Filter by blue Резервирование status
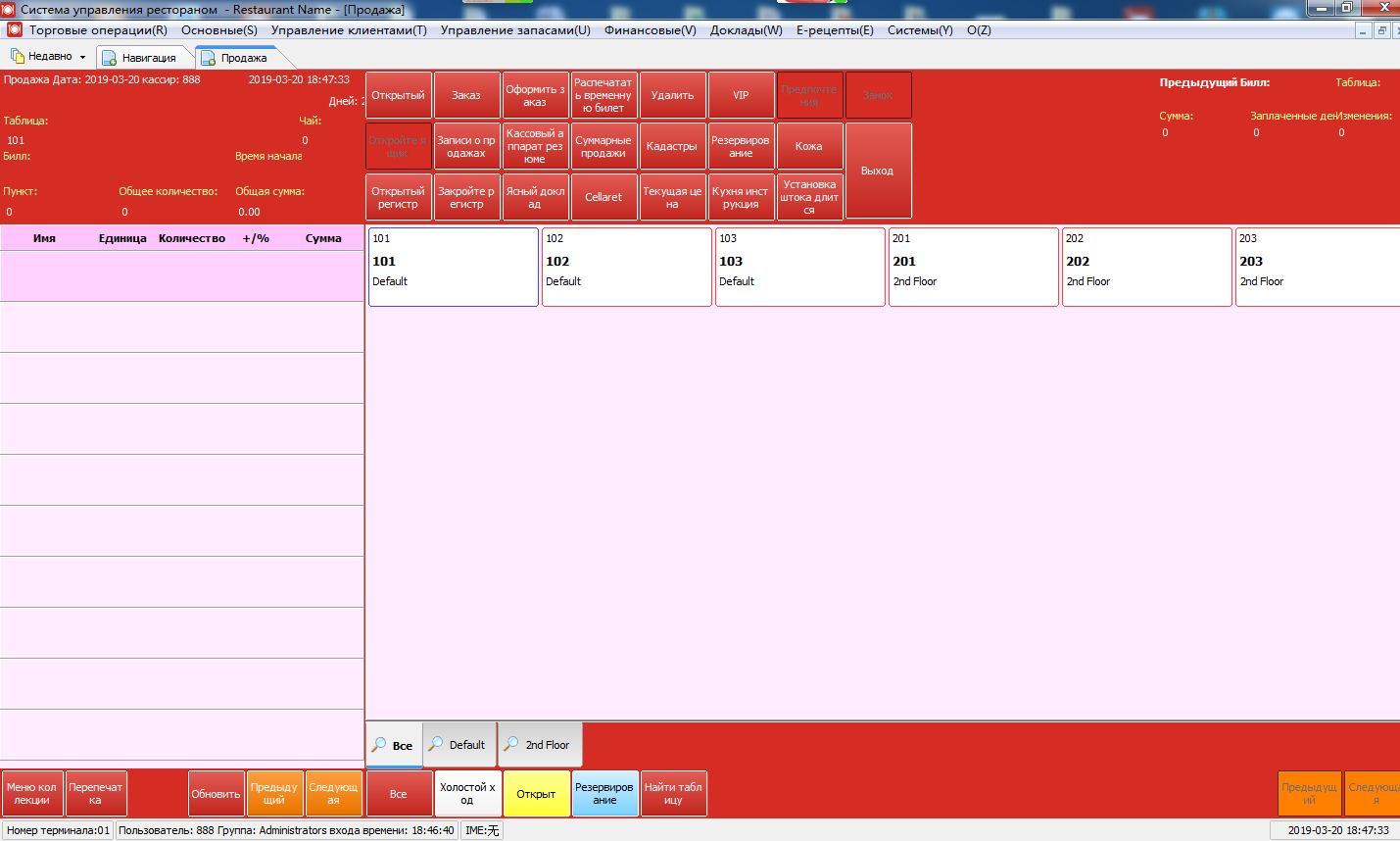This screenshot has height=841, width=1400. point(604,793)
